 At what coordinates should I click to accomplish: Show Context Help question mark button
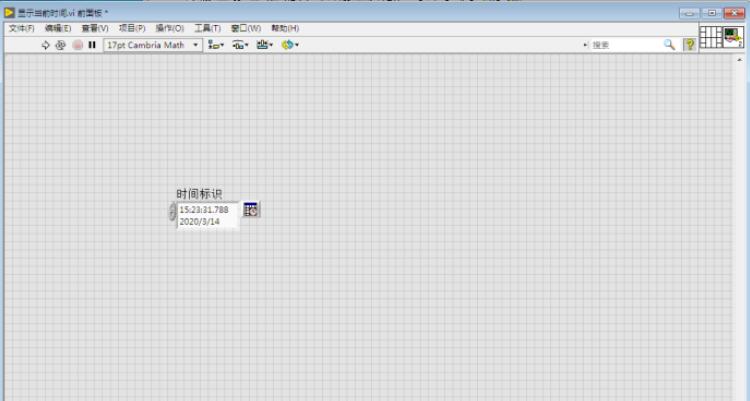pyautogui.click(x=689, y=45)
